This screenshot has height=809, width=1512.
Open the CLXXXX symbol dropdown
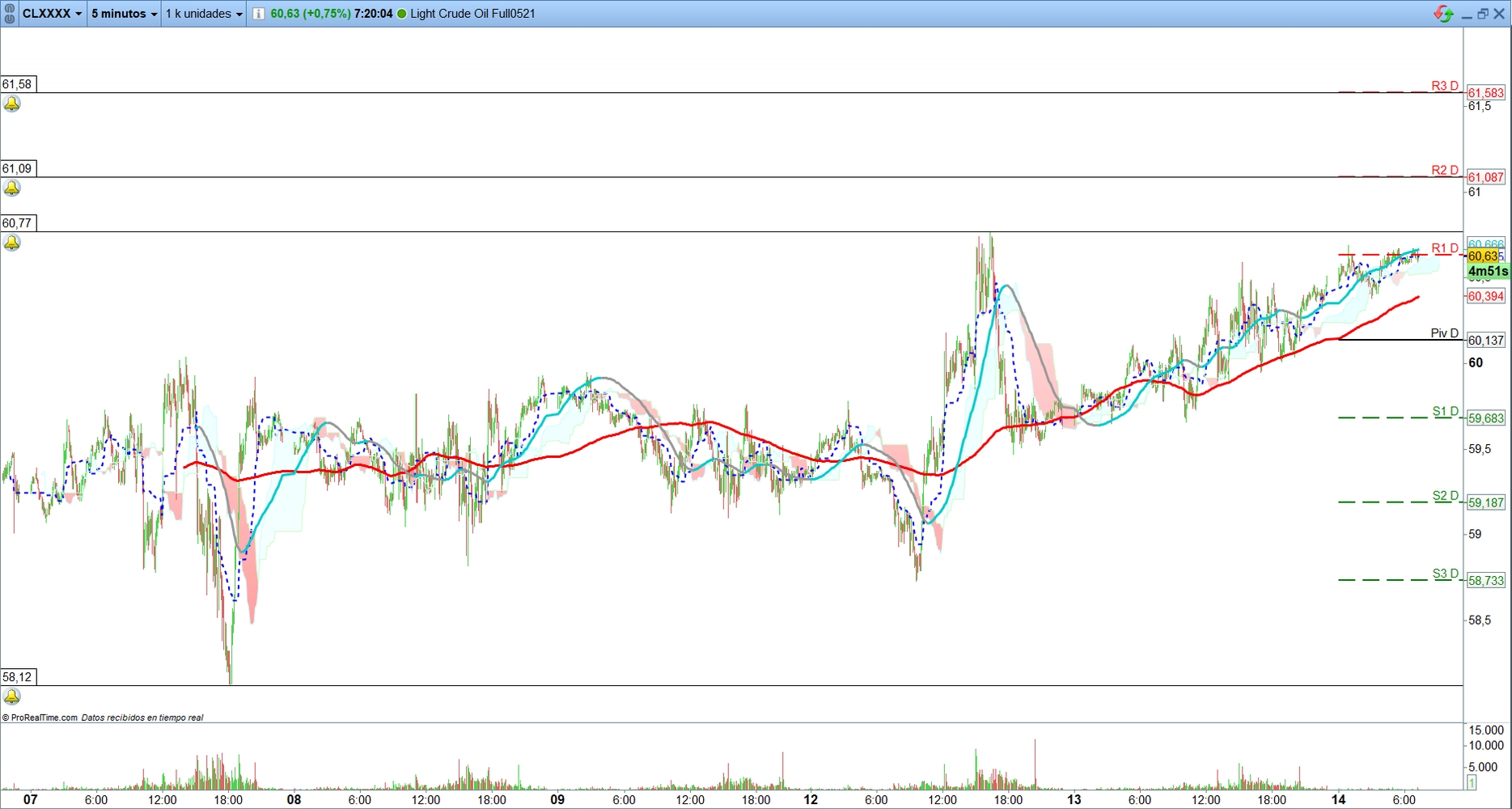(x=52, y=14)
